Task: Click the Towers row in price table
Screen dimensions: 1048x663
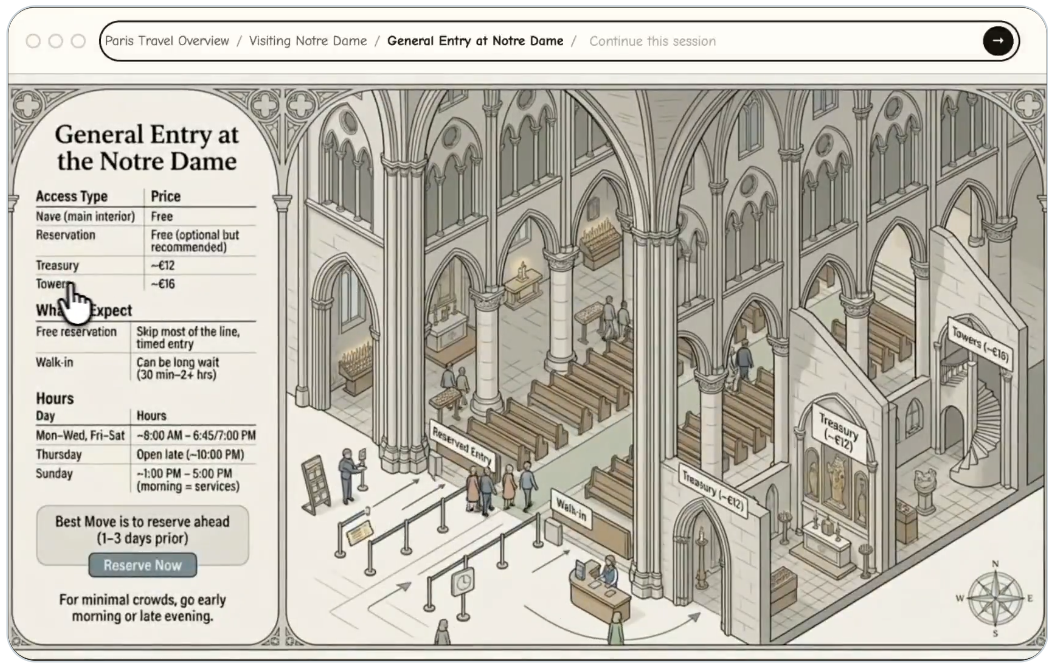Action: [x=145, y=284]
